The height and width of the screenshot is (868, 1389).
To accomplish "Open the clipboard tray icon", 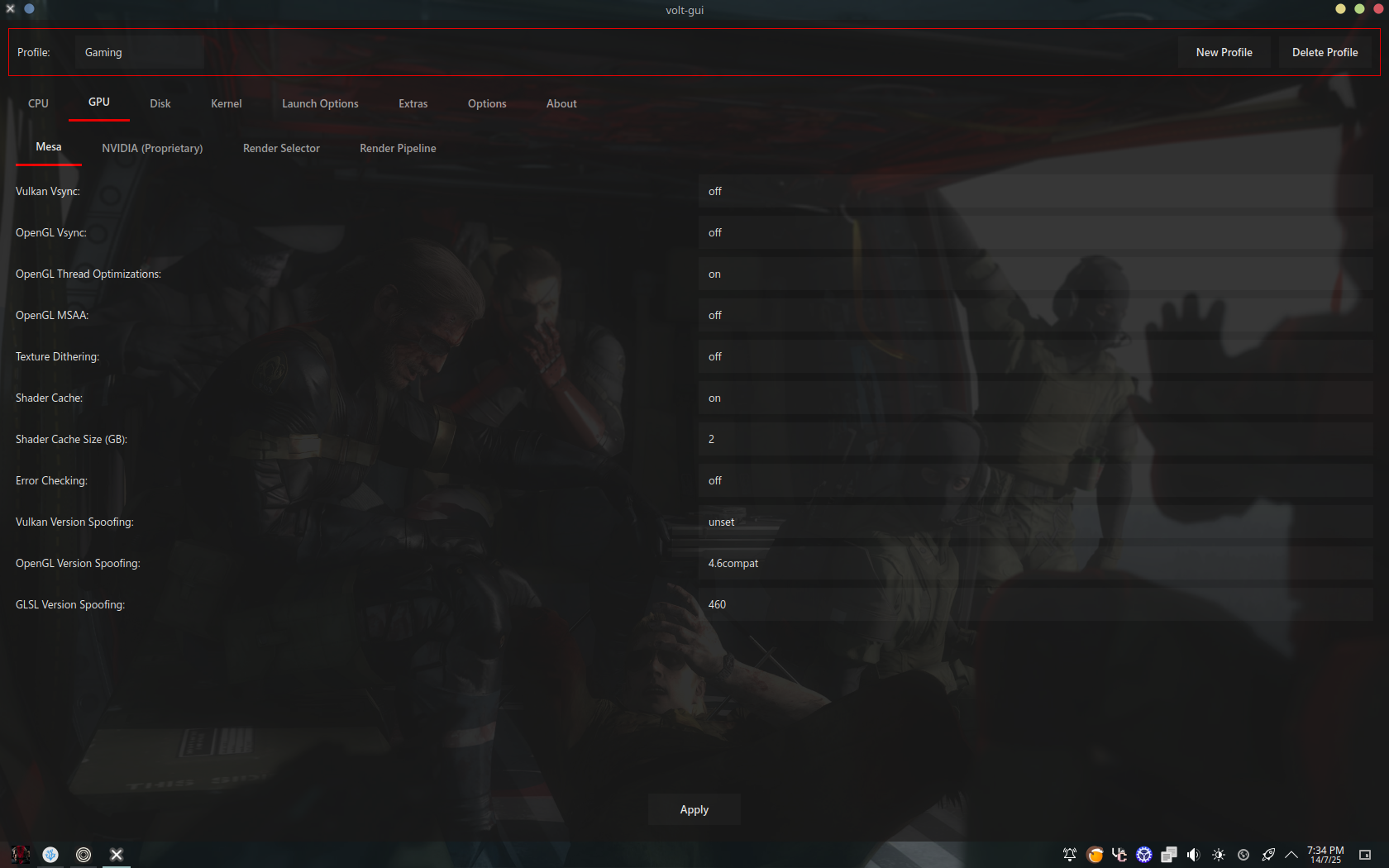I will [x=1169, y=855].
